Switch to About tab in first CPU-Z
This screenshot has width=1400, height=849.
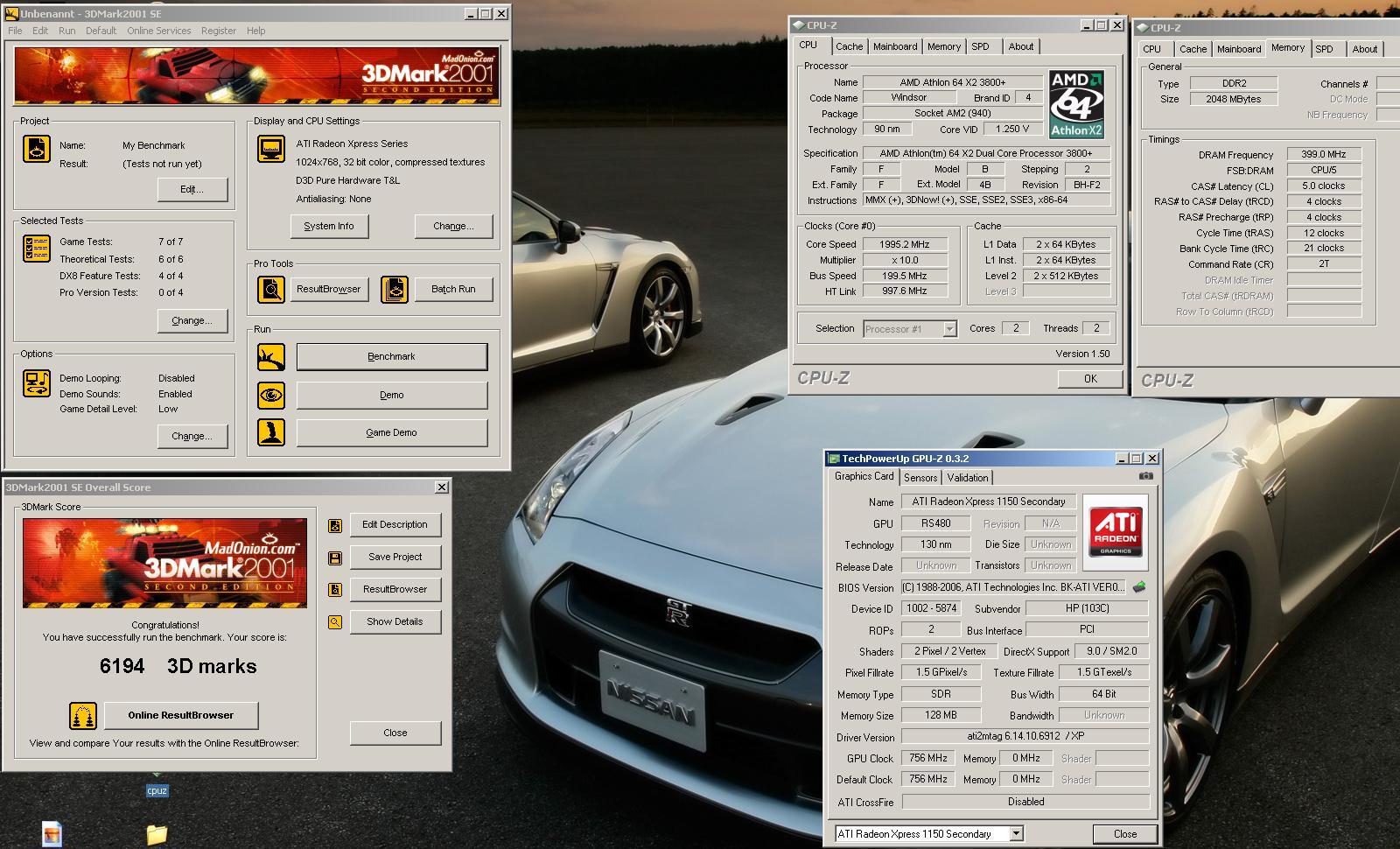[x=1020, y=46]
